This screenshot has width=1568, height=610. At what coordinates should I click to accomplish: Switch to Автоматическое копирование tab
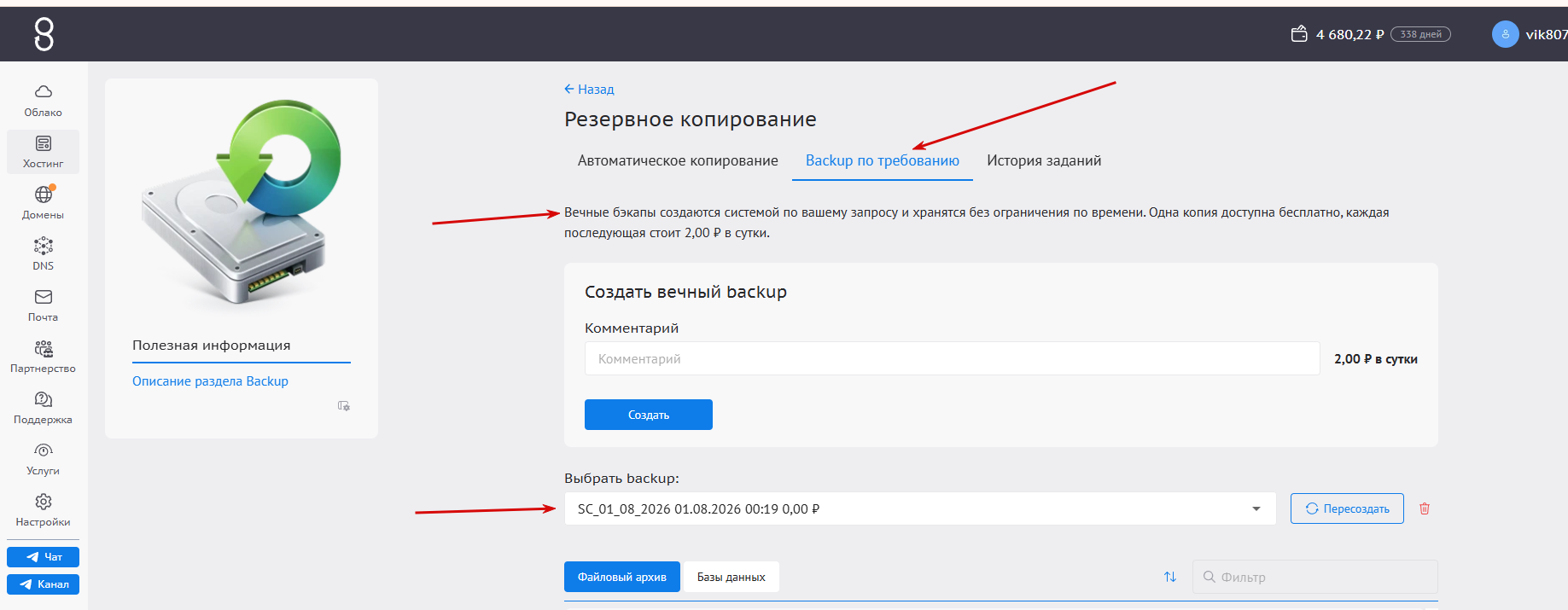click(678, 160)
